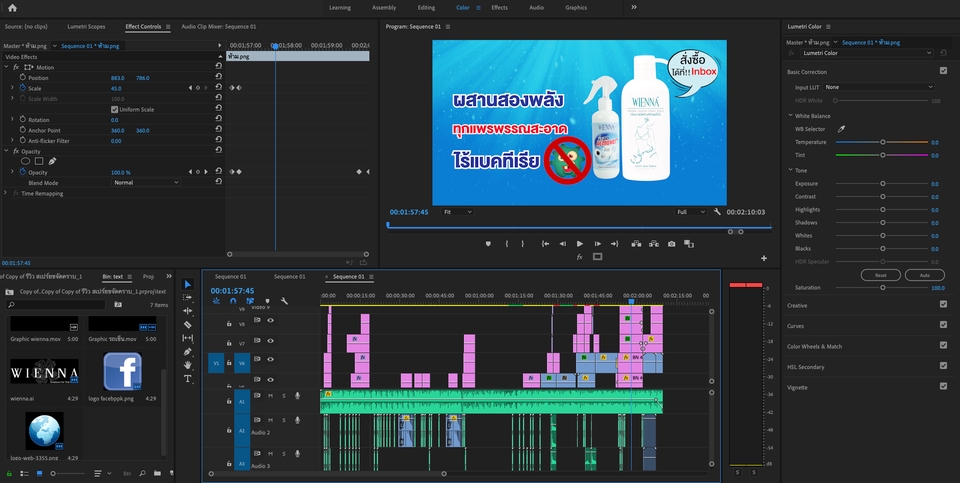Export a frame with the camera icon
Screen dimensions: 960x483
coord(672,244)
